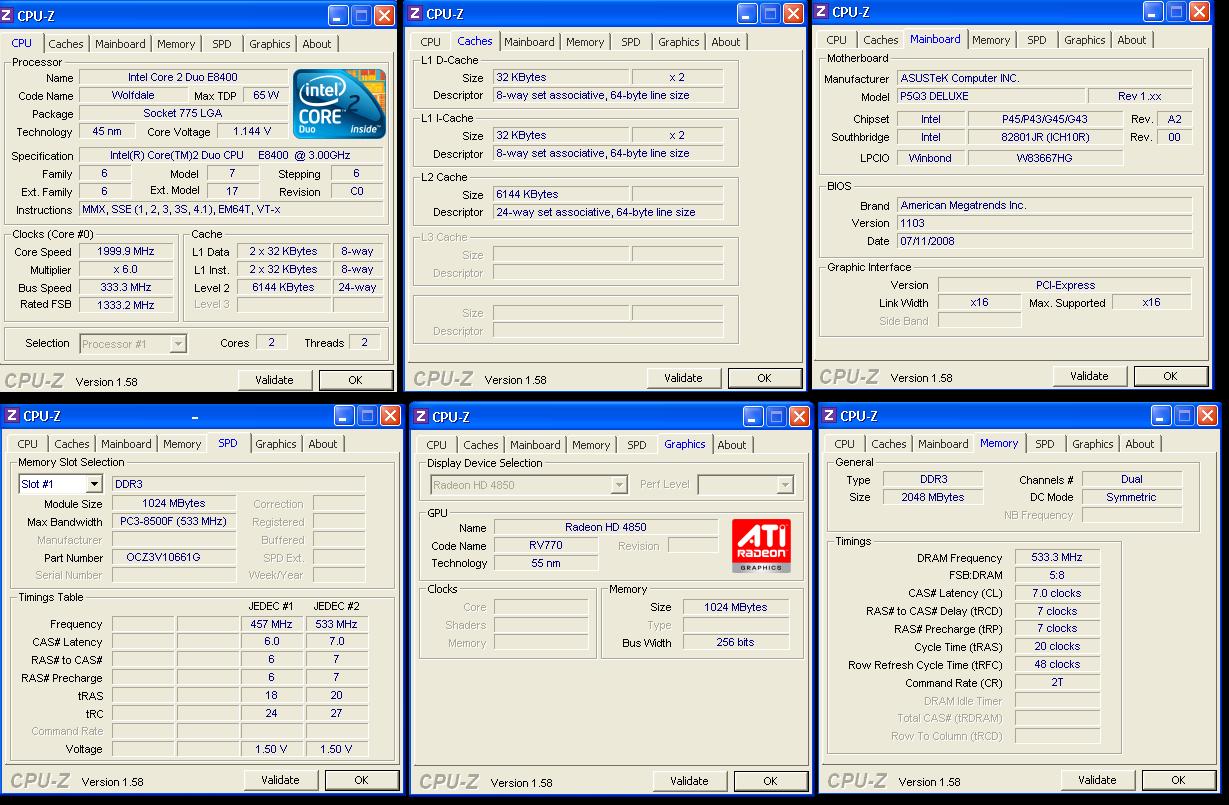Close the CPU-Z window showing Caches tab

793,13
